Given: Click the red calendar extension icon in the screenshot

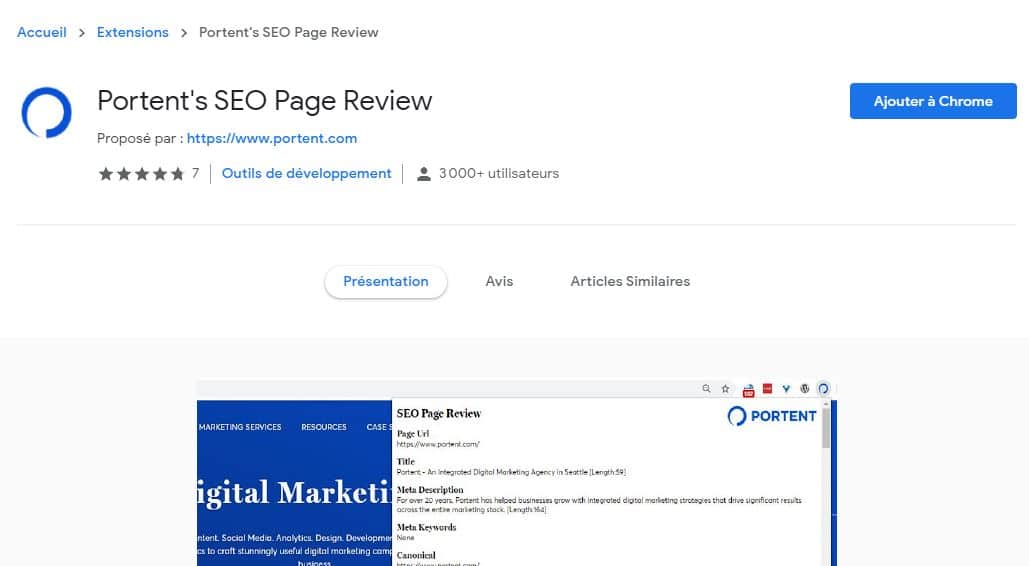Looking at the screenshot, I should pyautogui.click(x=748, y=390).
